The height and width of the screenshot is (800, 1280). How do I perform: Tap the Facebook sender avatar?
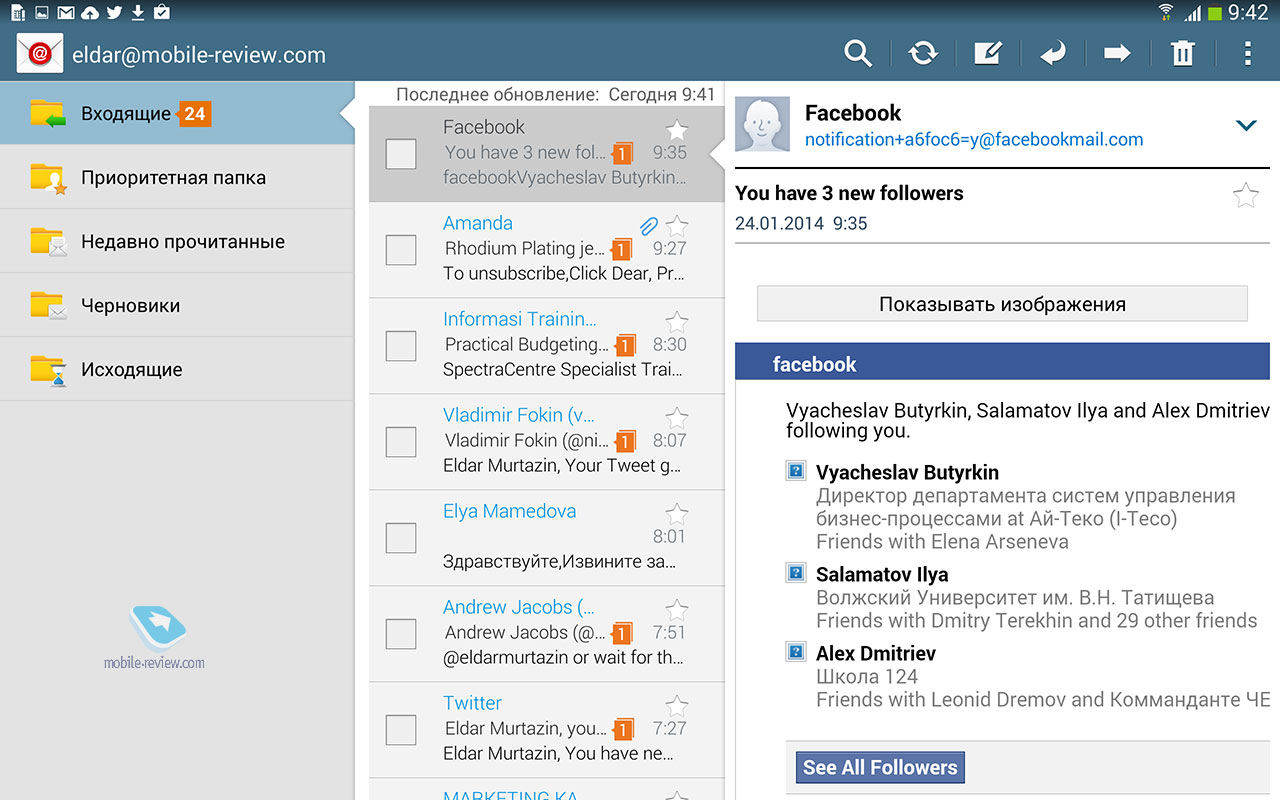[x=762, y=125]
